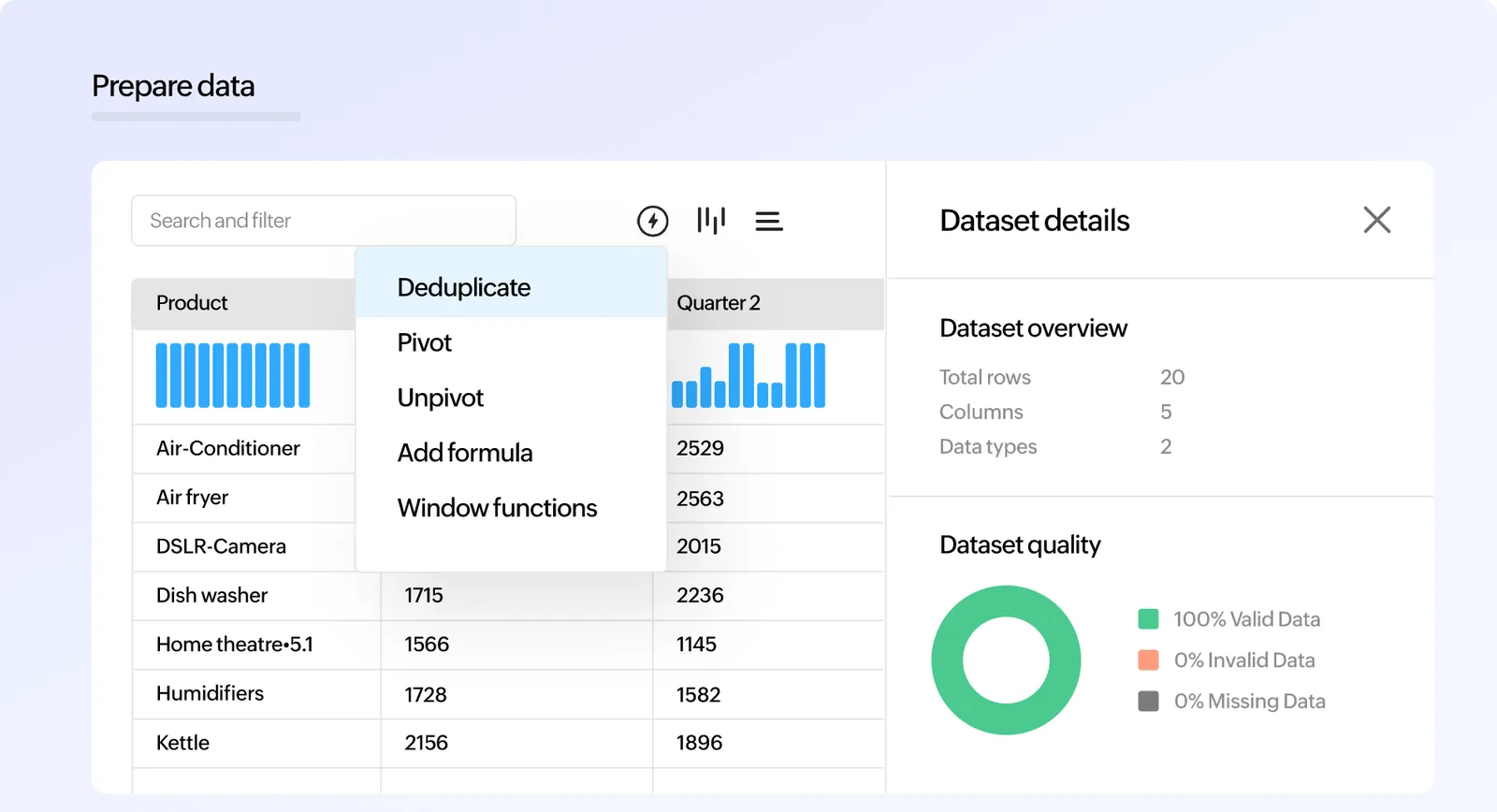
Task: Select the Dish washer product cell
Action: pos(256,596)
